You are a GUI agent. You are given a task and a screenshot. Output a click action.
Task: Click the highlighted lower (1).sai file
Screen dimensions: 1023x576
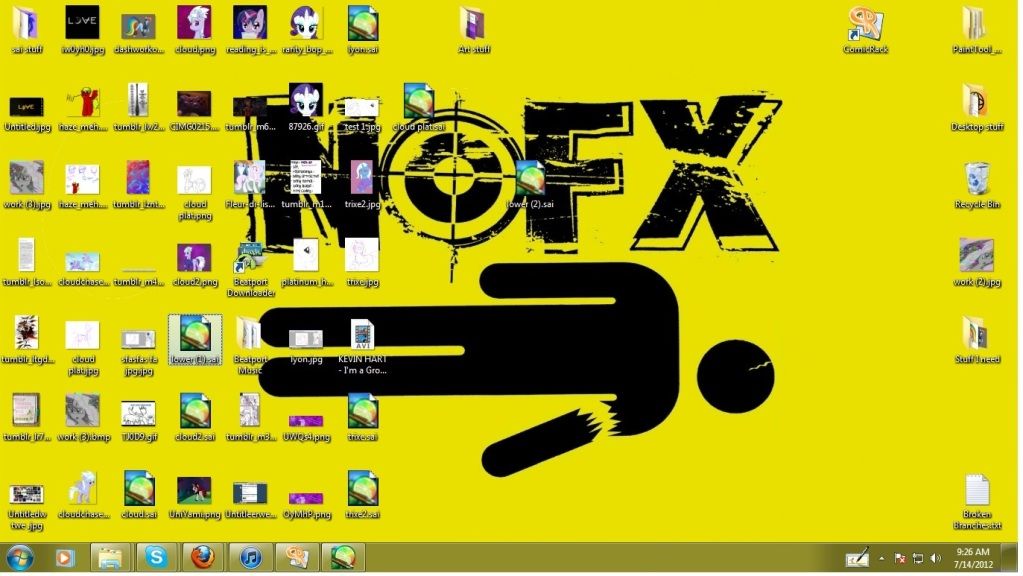click(195, 340)
